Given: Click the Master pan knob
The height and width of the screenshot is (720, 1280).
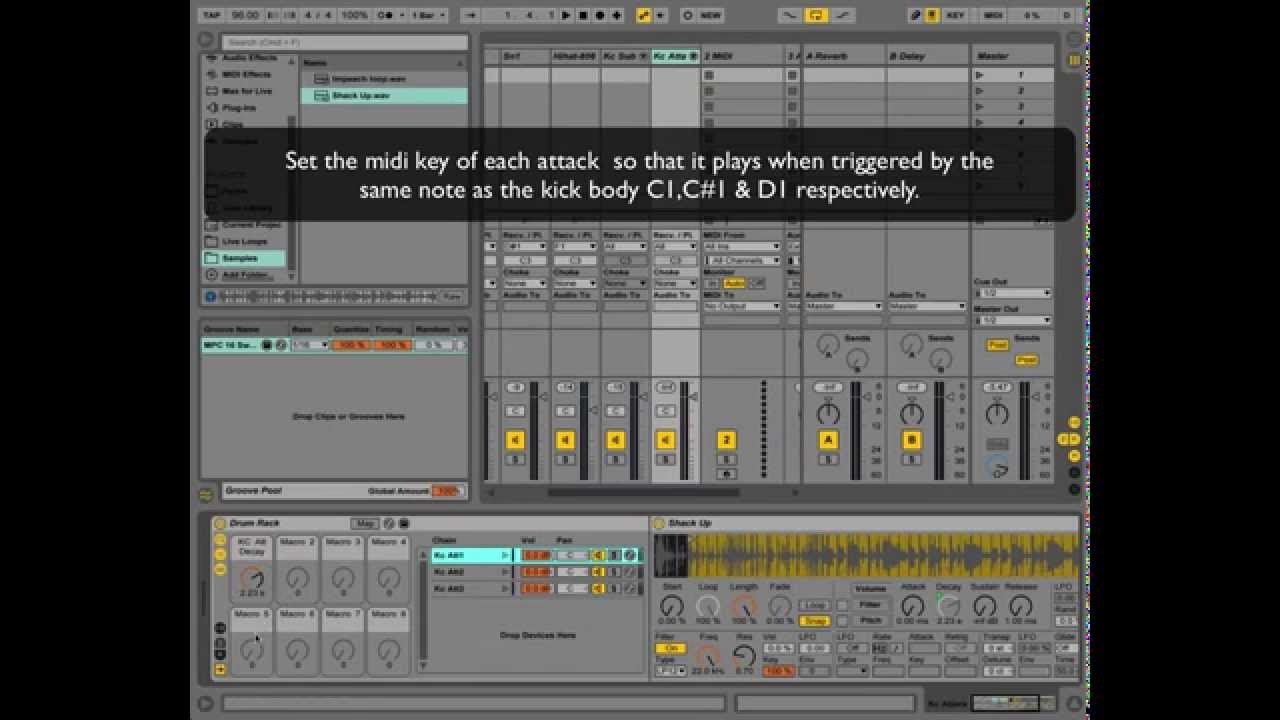Looking at the screenshot, I should [x=997, y=413].
